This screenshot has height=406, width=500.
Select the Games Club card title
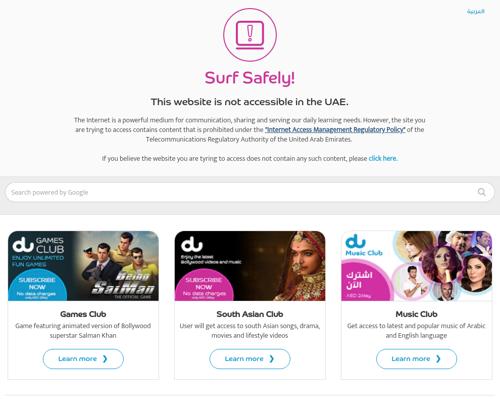coord(83,314)
